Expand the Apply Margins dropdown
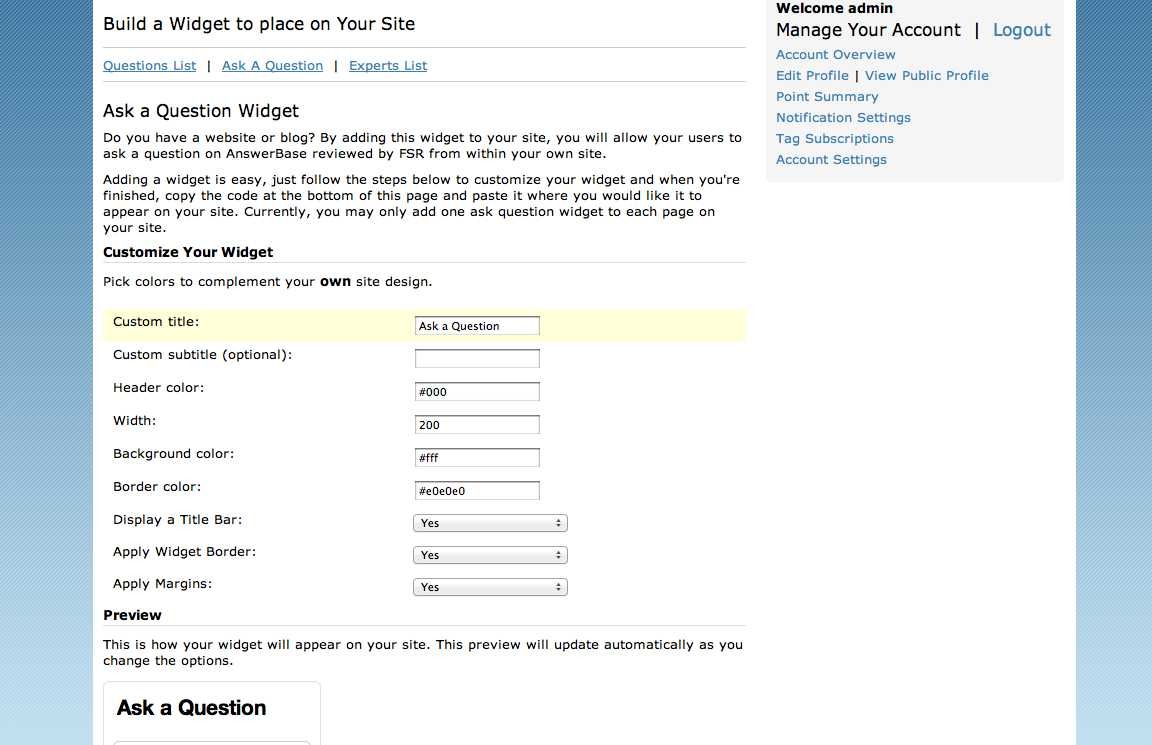Screen dimensions: 1152x745 point(490,587)
